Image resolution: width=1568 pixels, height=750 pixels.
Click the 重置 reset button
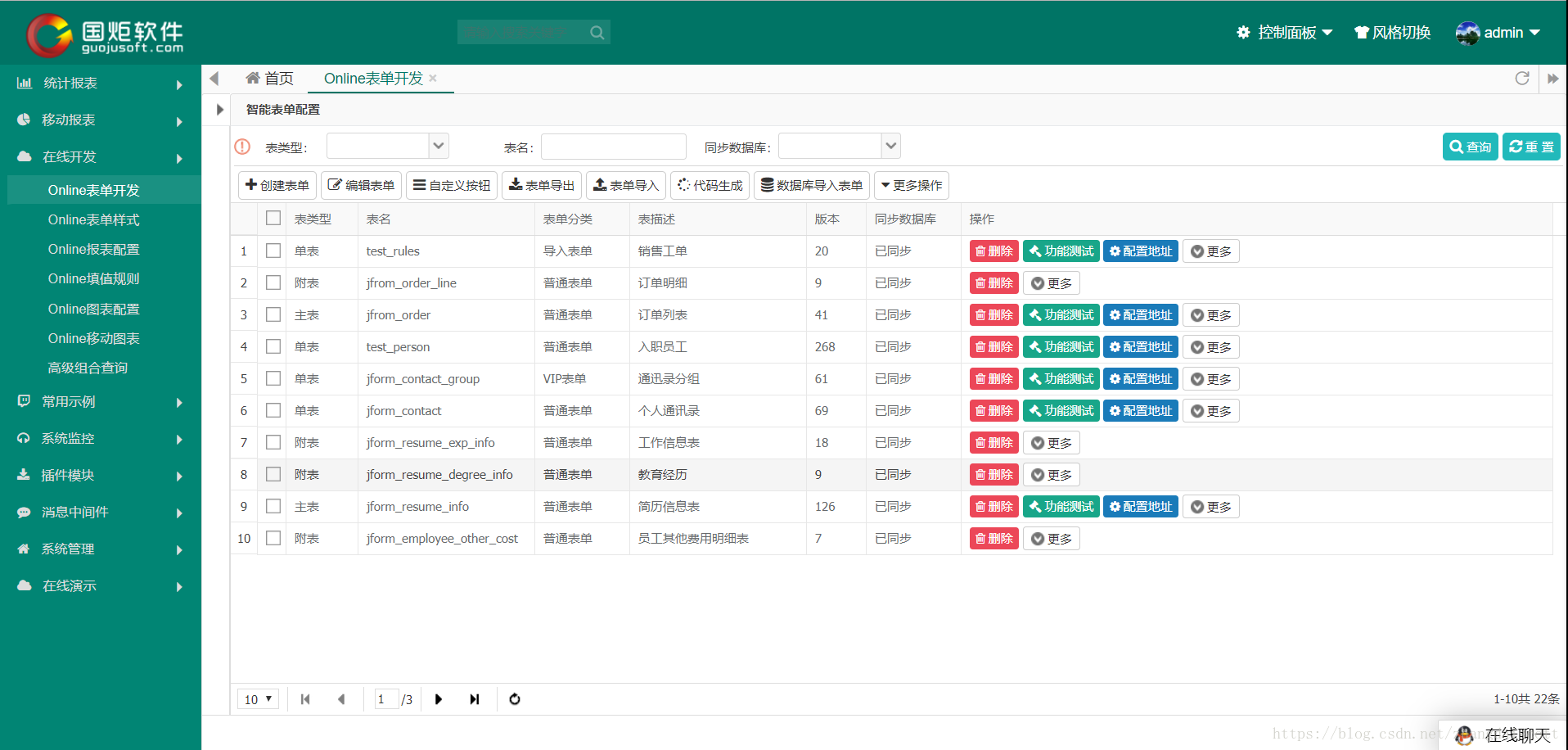[1531, 147]
